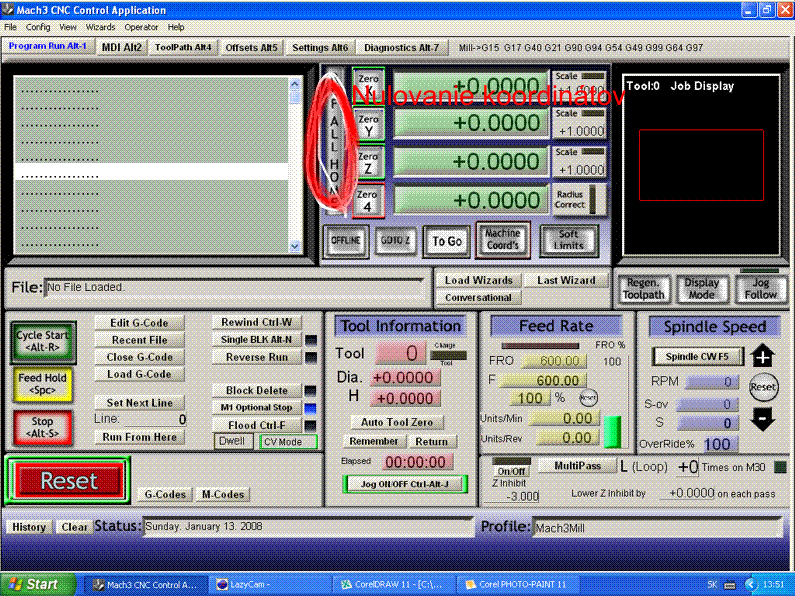Click Cycle Start button
This screenshot has width=795, height=596.
[43, 342]
